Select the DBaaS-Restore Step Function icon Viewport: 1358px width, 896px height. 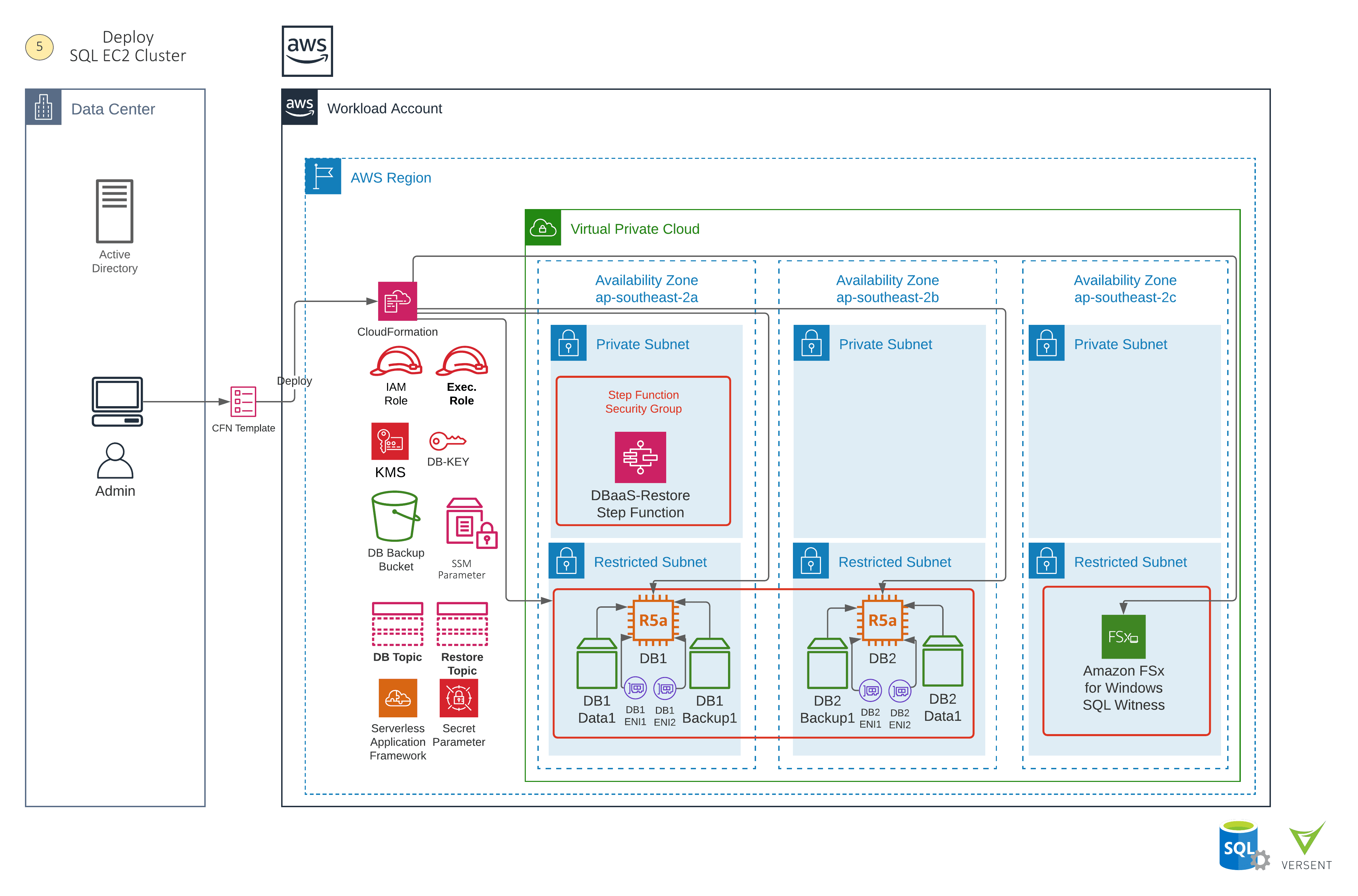tap(640, 457)
